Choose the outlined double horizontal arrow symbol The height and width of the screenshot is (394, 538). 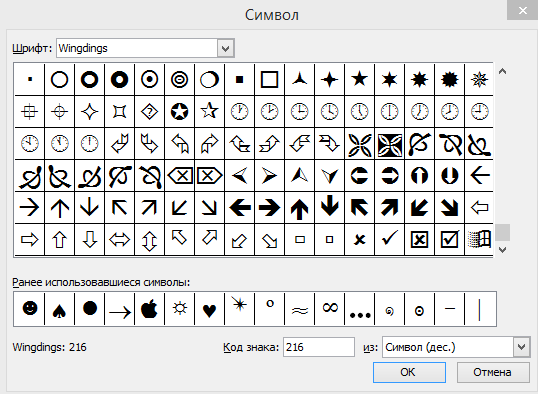[x=119, y=239]
